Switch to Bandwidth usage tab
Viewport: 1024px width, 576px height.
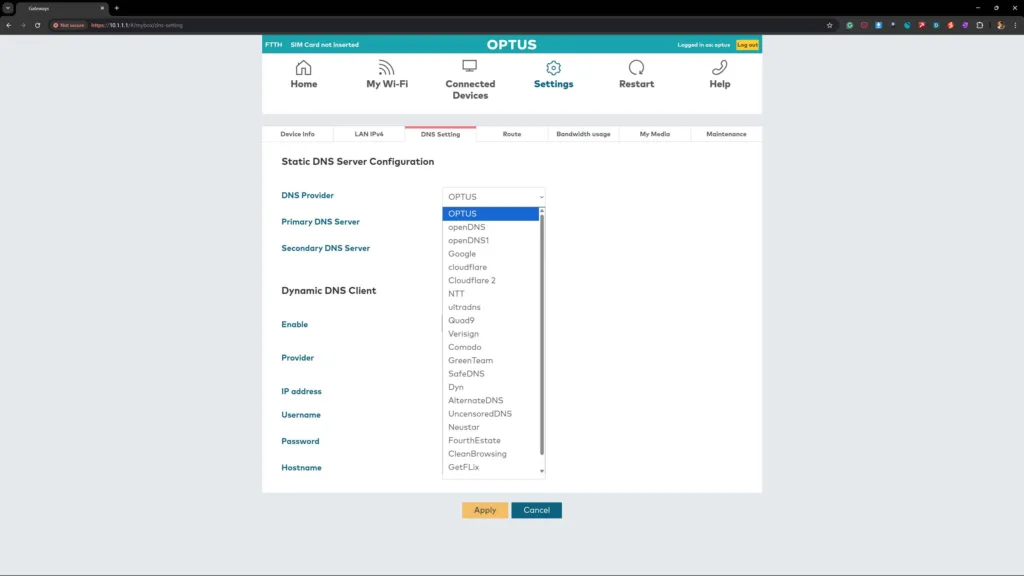pos(583,134)
